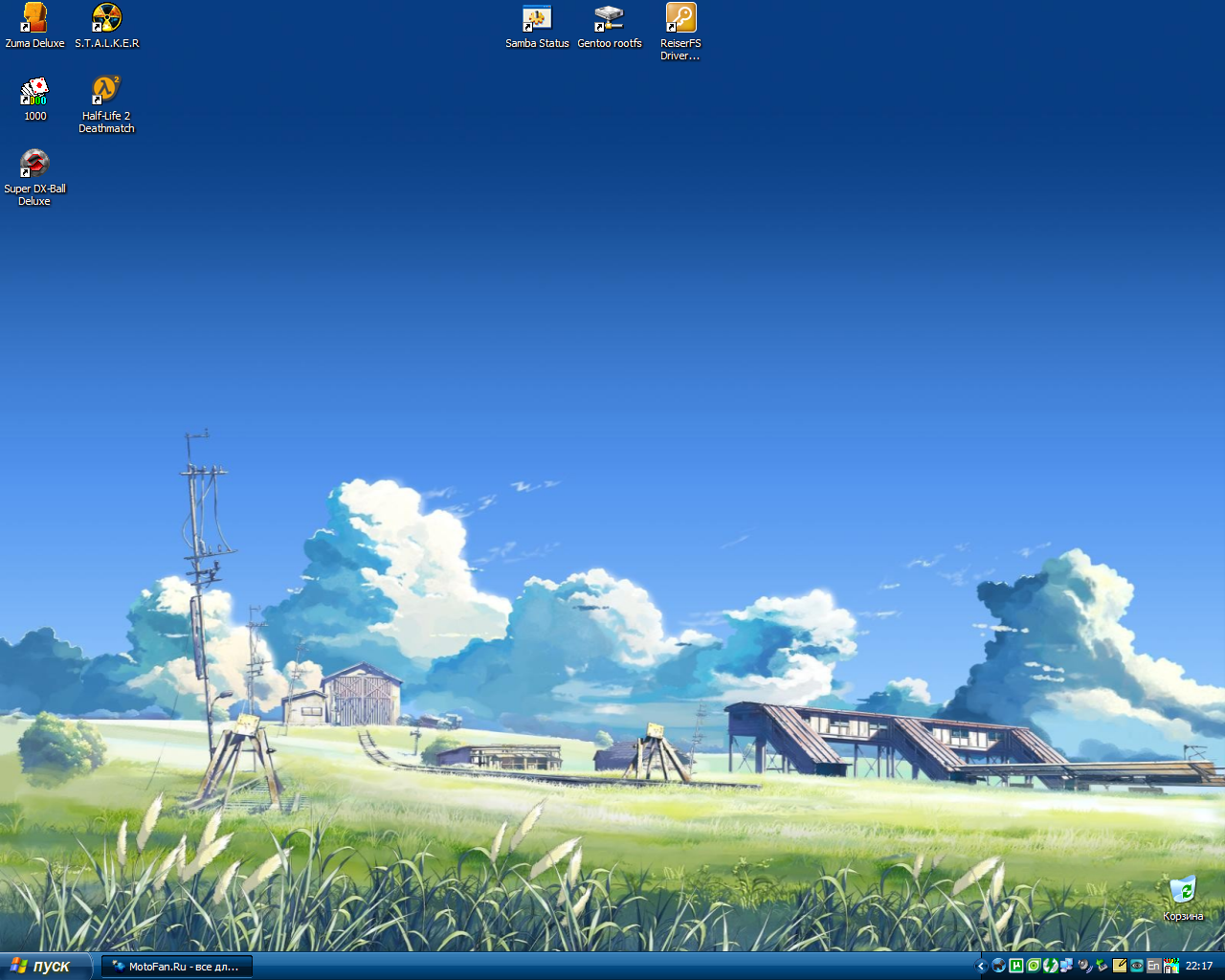Select the Gentoo rootfs drive shortcut
Image resolution: width=1225 pixels, height=980 pixels.
[610, 26]
